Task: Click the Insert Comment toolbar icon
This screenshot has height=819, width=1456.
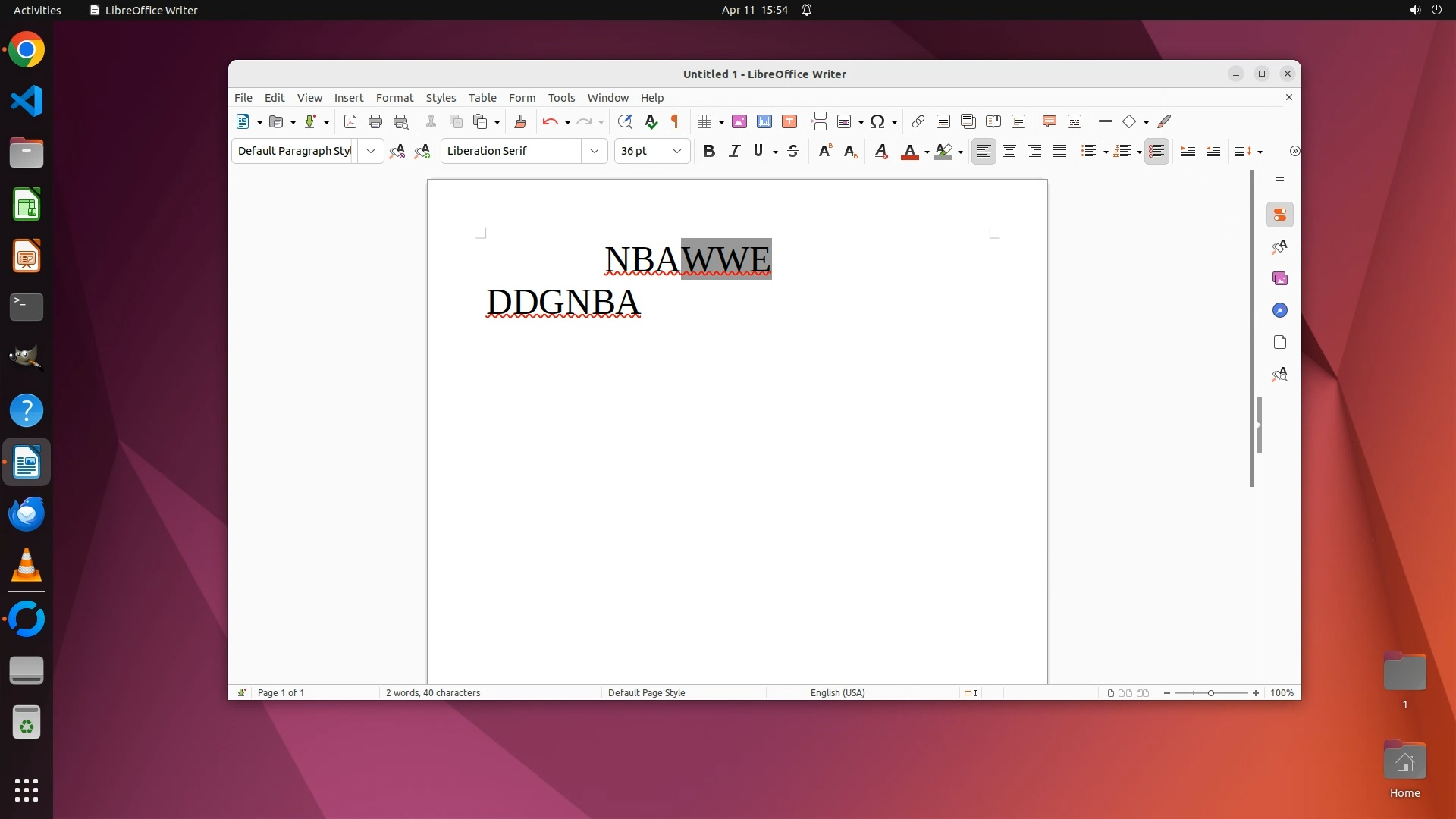Action: (x=1050, y=121)
